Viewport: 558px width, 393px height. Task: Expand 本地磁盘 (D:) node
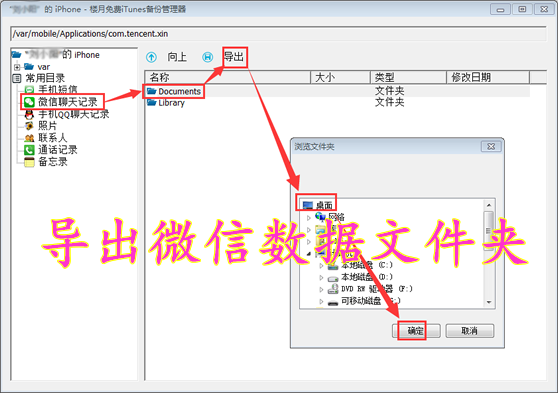(321, 277)
